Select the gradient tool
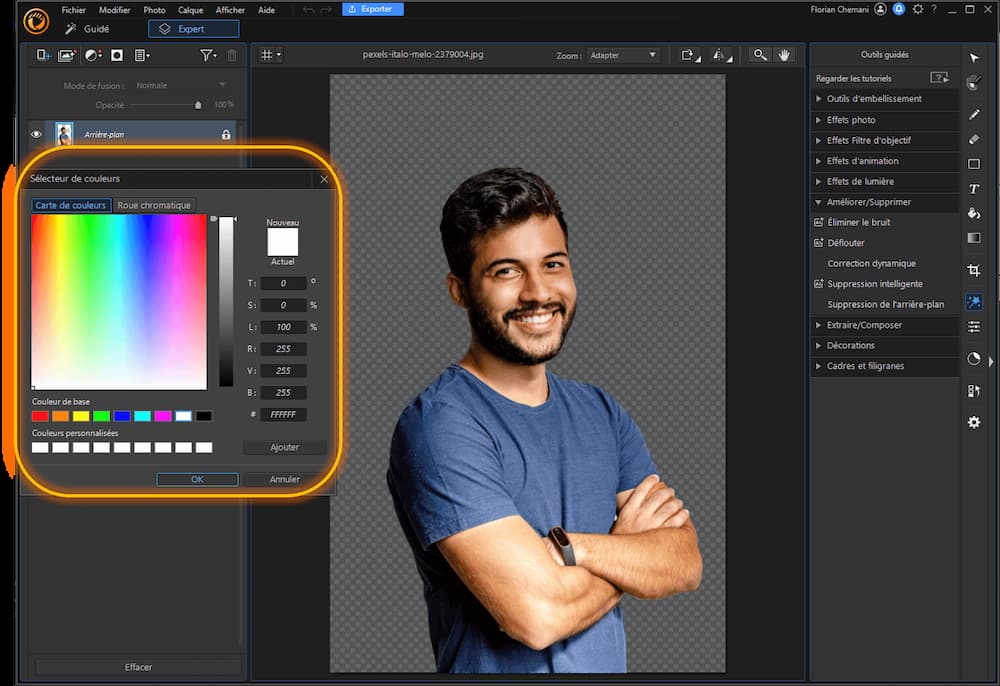Image resolution: width=1000 pixels, height=686 pixels. click(x=974, y=238)
